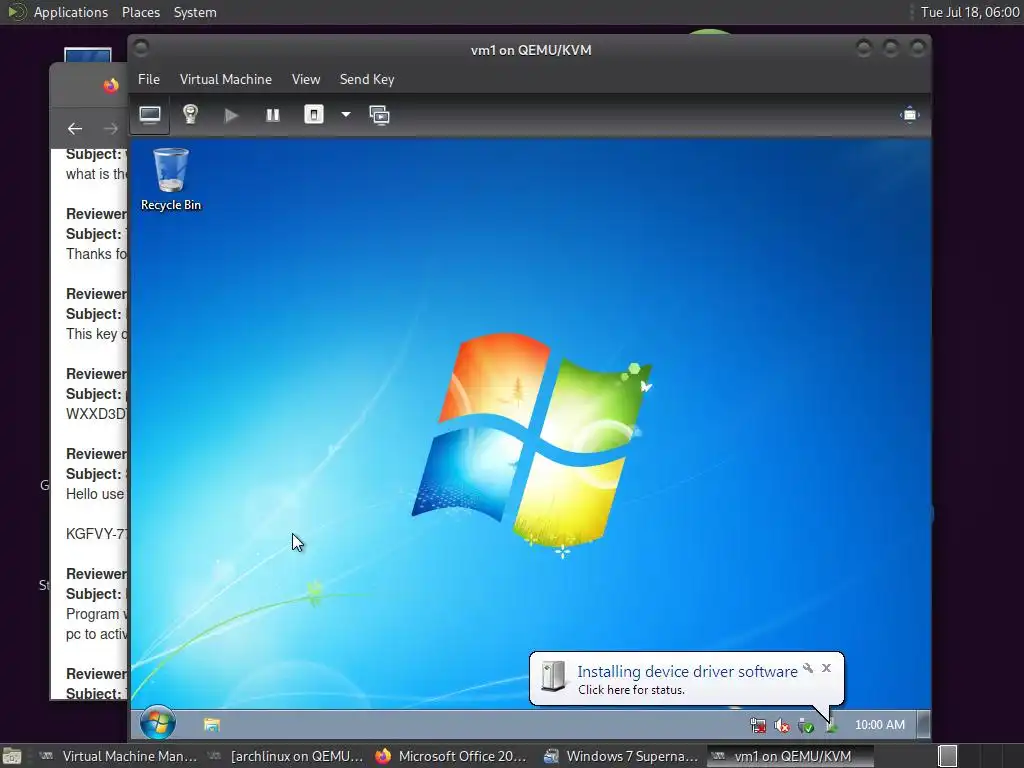Switch to Windows 7 Superna taskbar window
The width and height of the screenshot is (1024, 768).
tap(621, 756)
